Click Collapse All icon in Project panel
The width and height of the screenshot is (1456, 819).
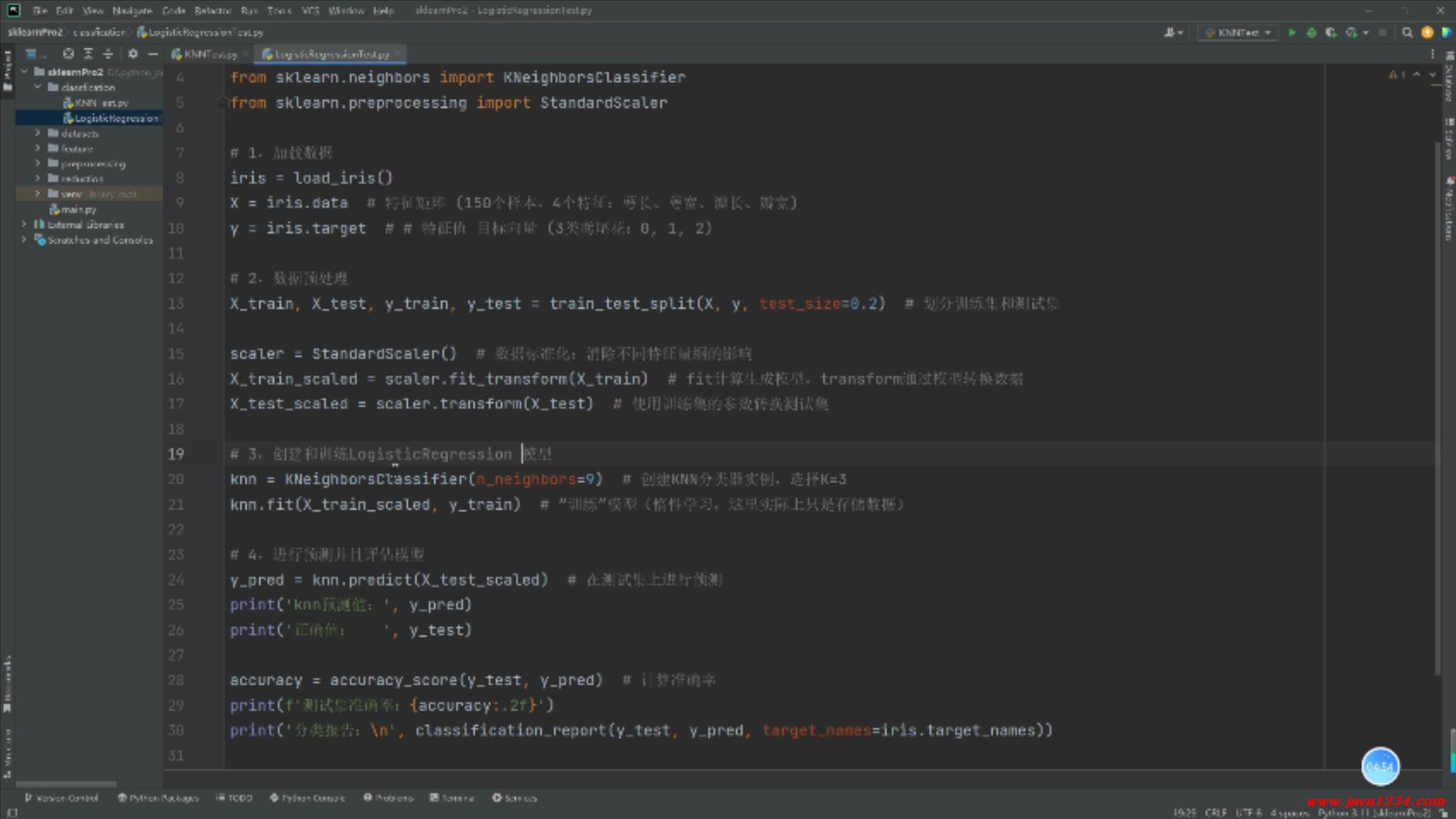click(108, 54)
